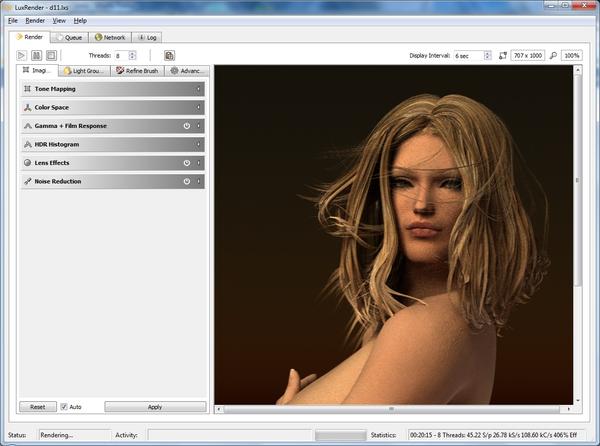Uncheck the Auto checkbox

pos(64,407)
